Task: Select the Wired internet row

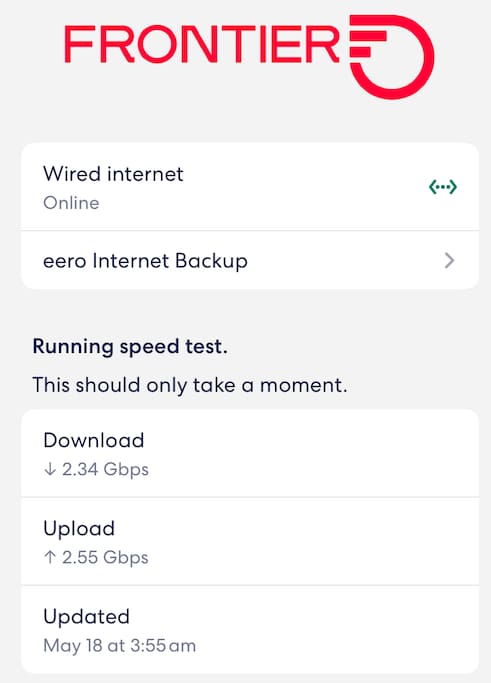Action: click(x=250, y=187)
